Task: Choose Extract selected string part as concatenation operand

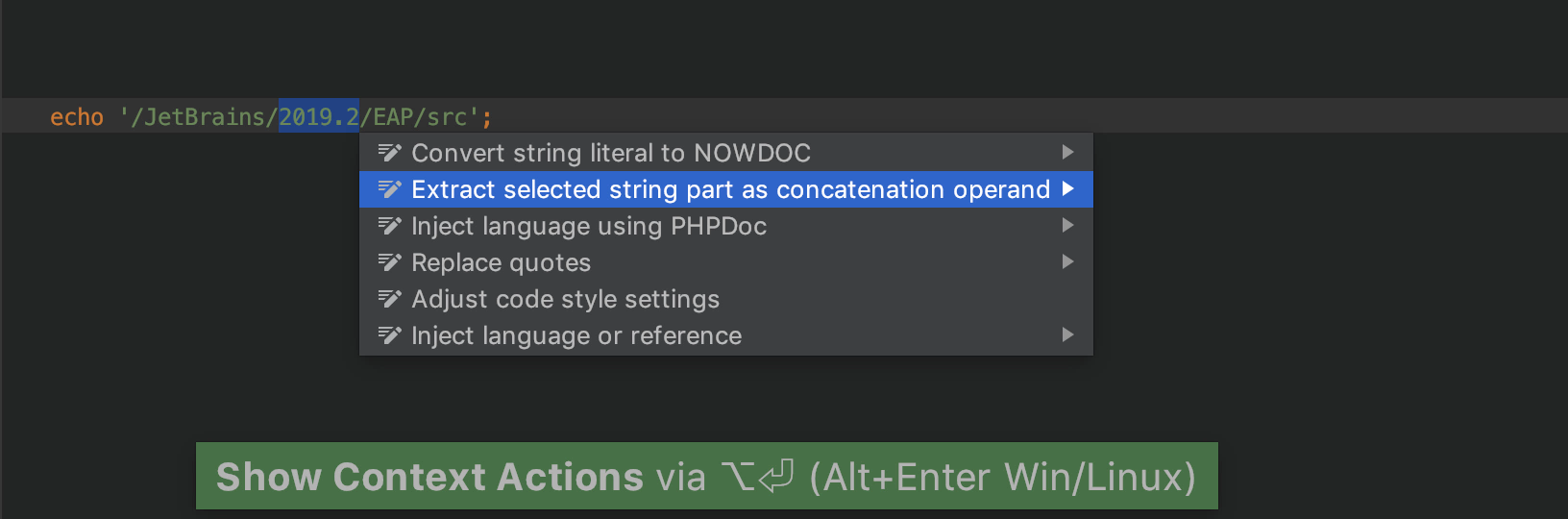Action: 726,189
